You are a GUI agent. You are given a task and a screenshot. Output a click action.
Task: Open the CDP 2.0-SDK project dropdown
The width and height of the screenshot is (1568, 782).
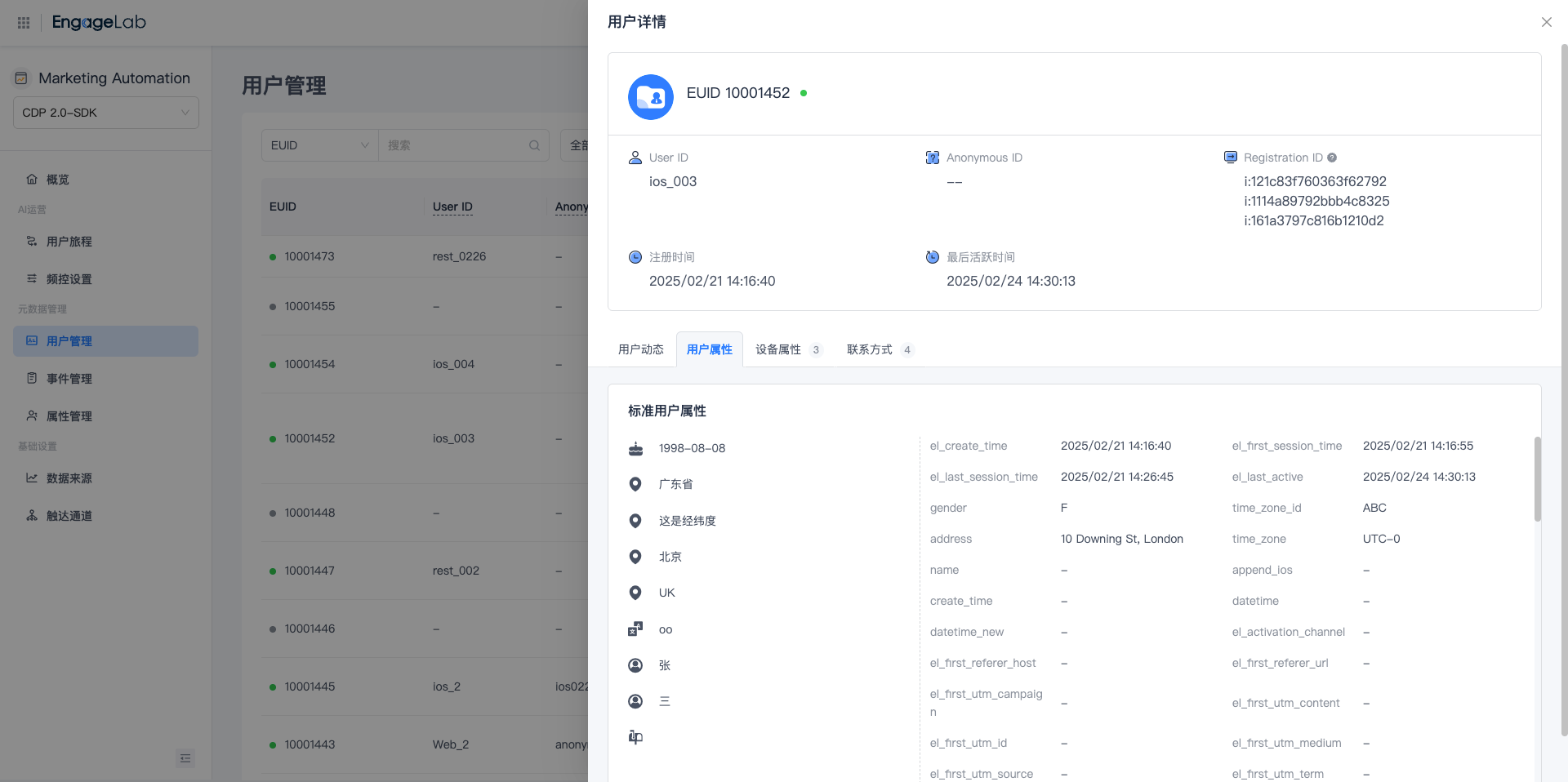[x=106, y=113]
